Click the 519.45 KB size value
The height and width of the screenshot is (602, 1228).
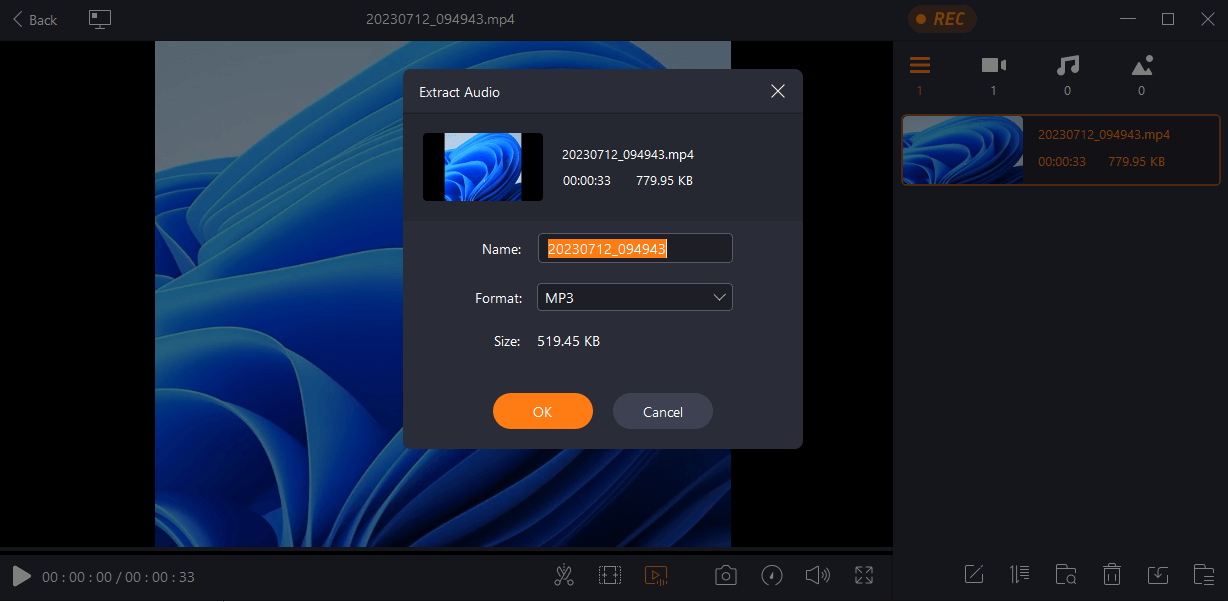coord(569,342)
